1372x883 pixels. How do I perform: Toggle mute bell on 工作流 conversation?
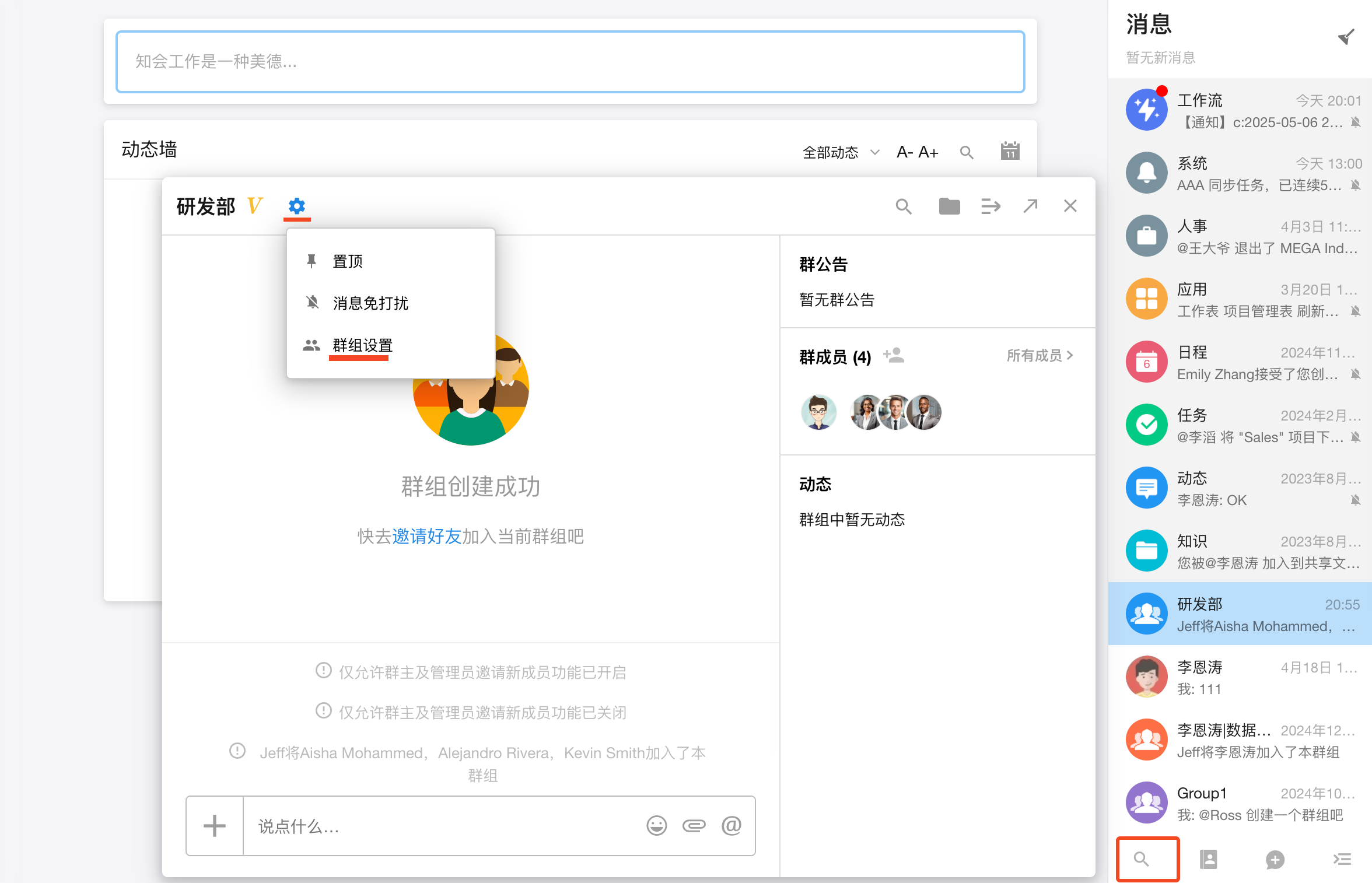click(1356, 122)
